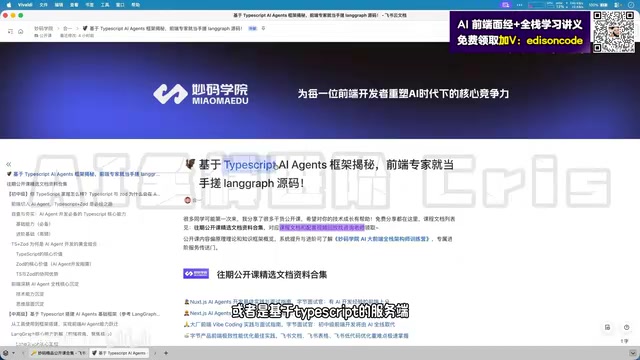Open the Feishu home icon
This screenshot has height=360, width=640.
click(x=20, y=31)
